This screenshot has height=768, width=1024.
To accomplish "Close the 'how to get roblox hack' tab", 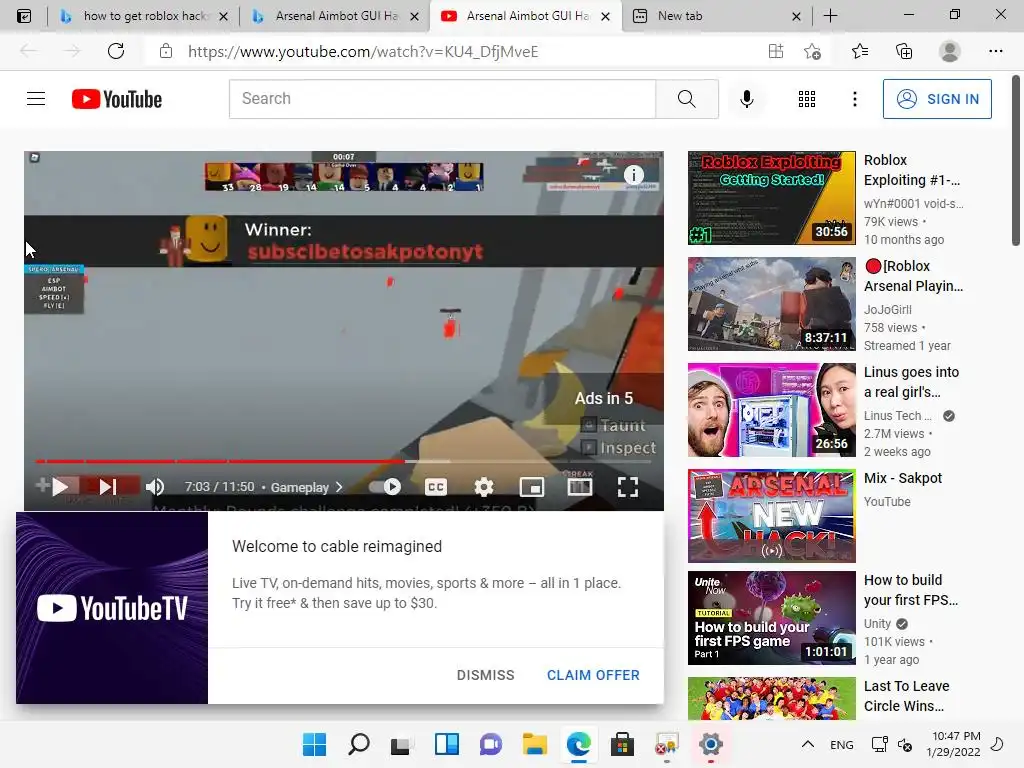I will (223, 16).
